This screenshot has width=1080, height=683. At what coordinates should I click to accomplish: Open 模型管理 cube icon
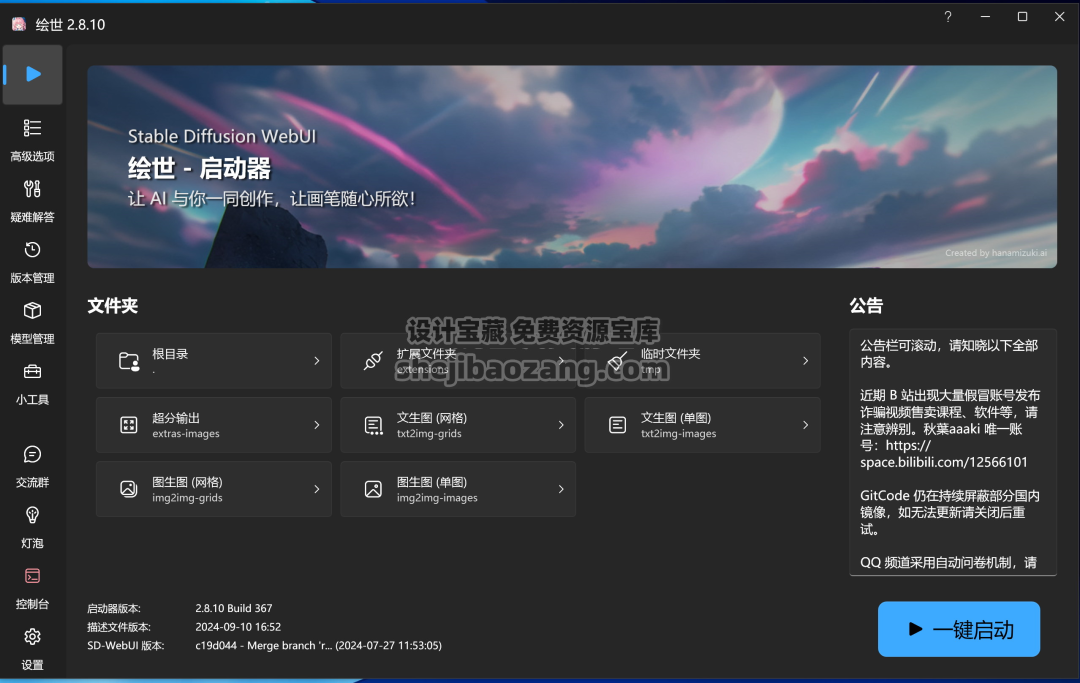(32, 311)
